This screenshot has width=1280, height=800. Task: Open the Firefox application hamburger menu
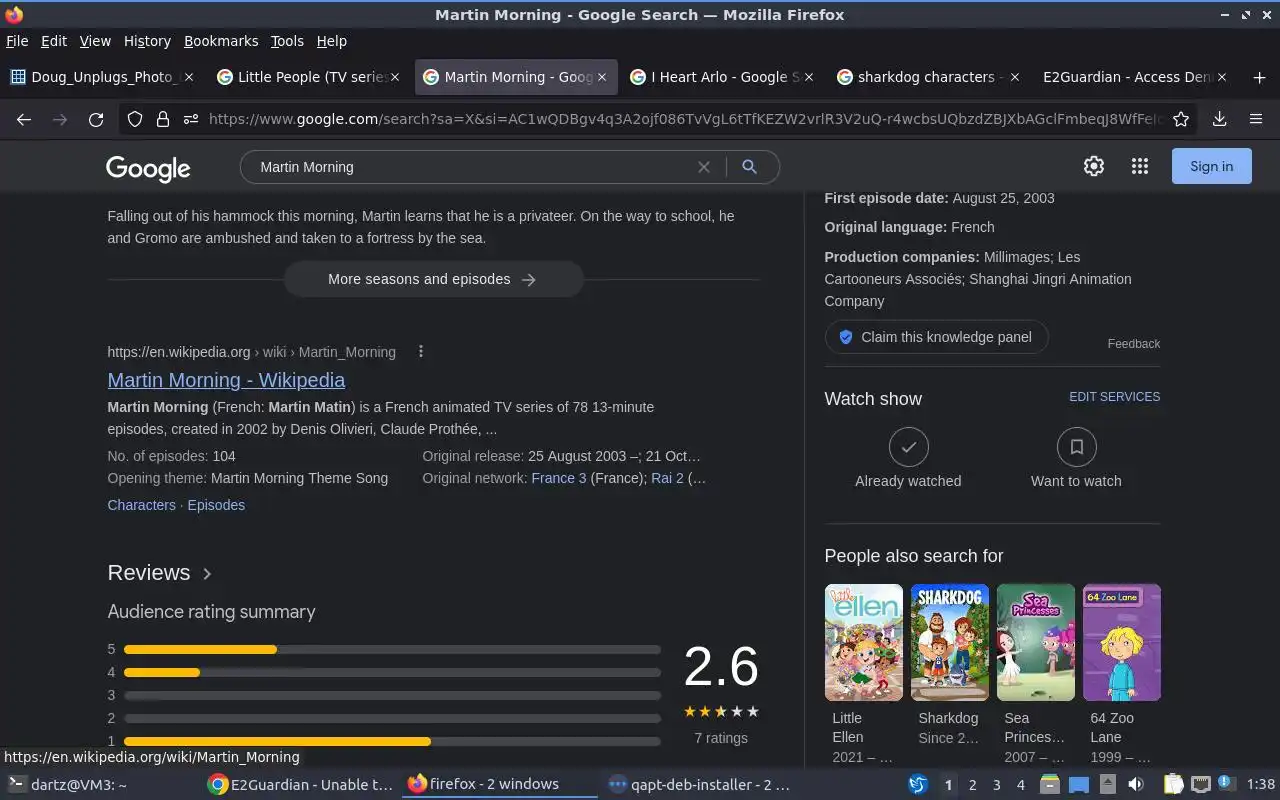[x=1256, y=119]
